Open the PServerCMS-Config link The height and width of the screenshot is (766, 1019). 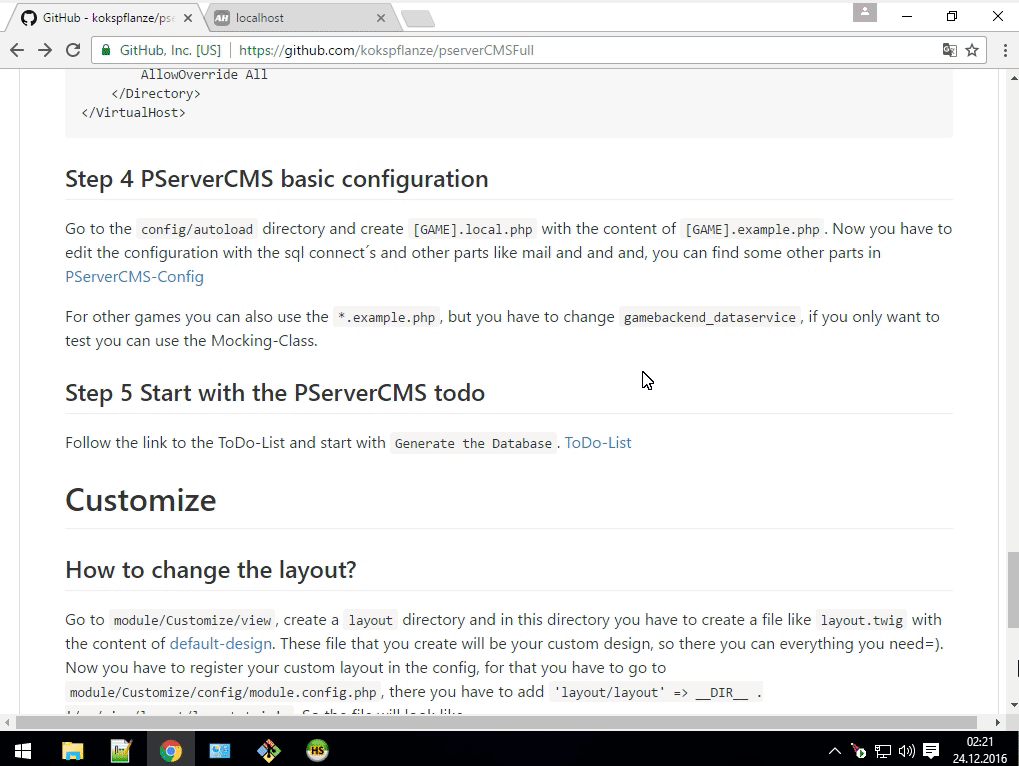click(134, 276)
